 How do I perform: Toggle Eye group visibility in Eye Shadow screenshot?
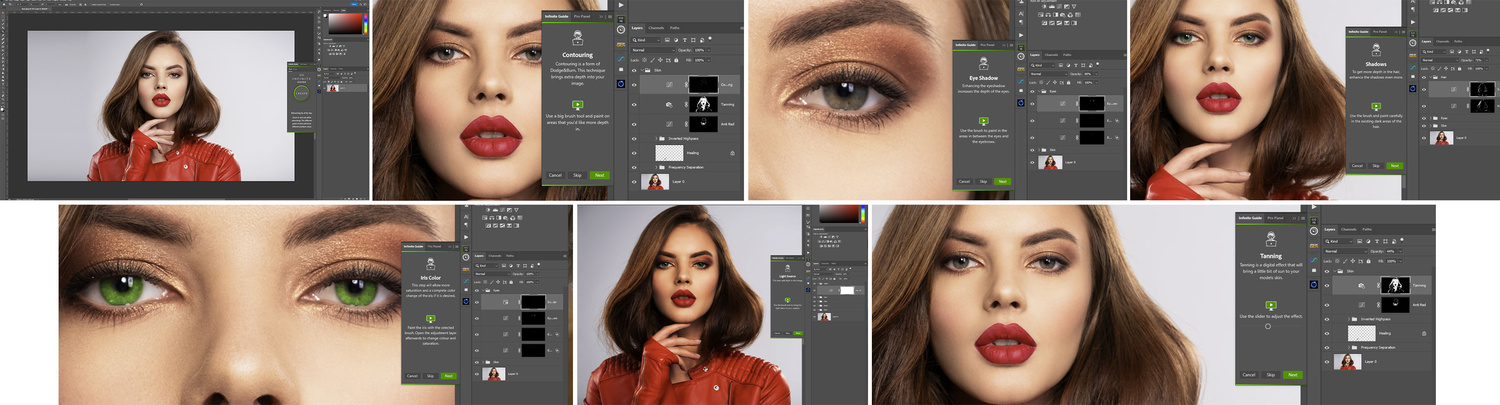[1032, 92]
